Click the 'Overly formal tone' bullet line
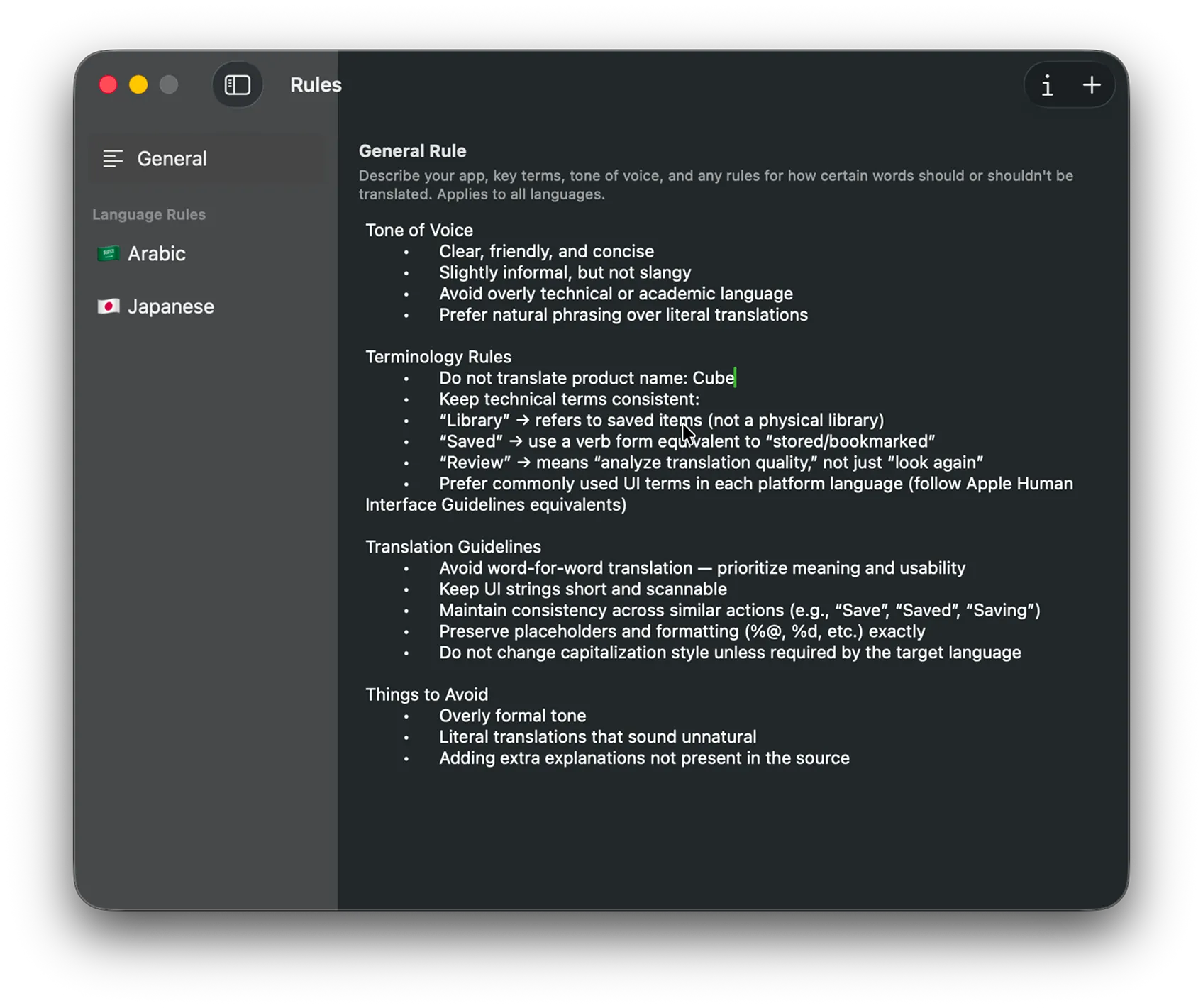 tap(512, 716)
